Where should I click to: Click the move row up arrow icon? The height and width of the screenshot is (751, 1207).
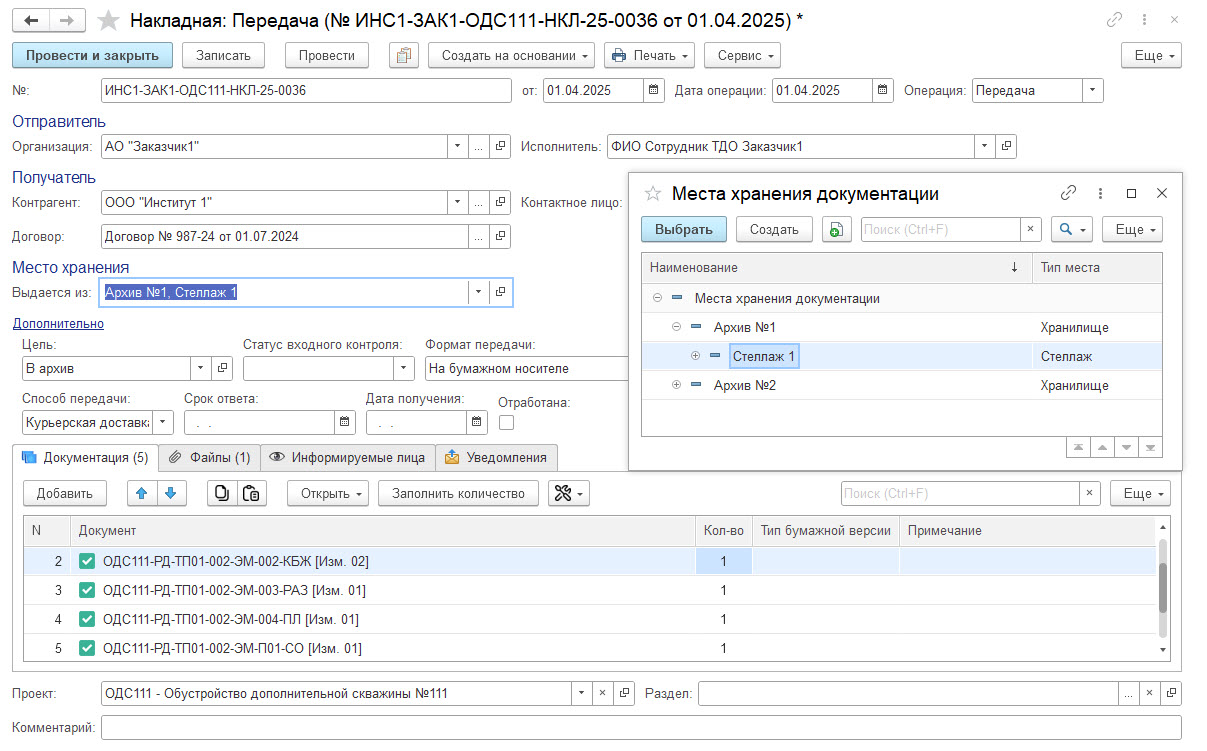coord(143,493)
